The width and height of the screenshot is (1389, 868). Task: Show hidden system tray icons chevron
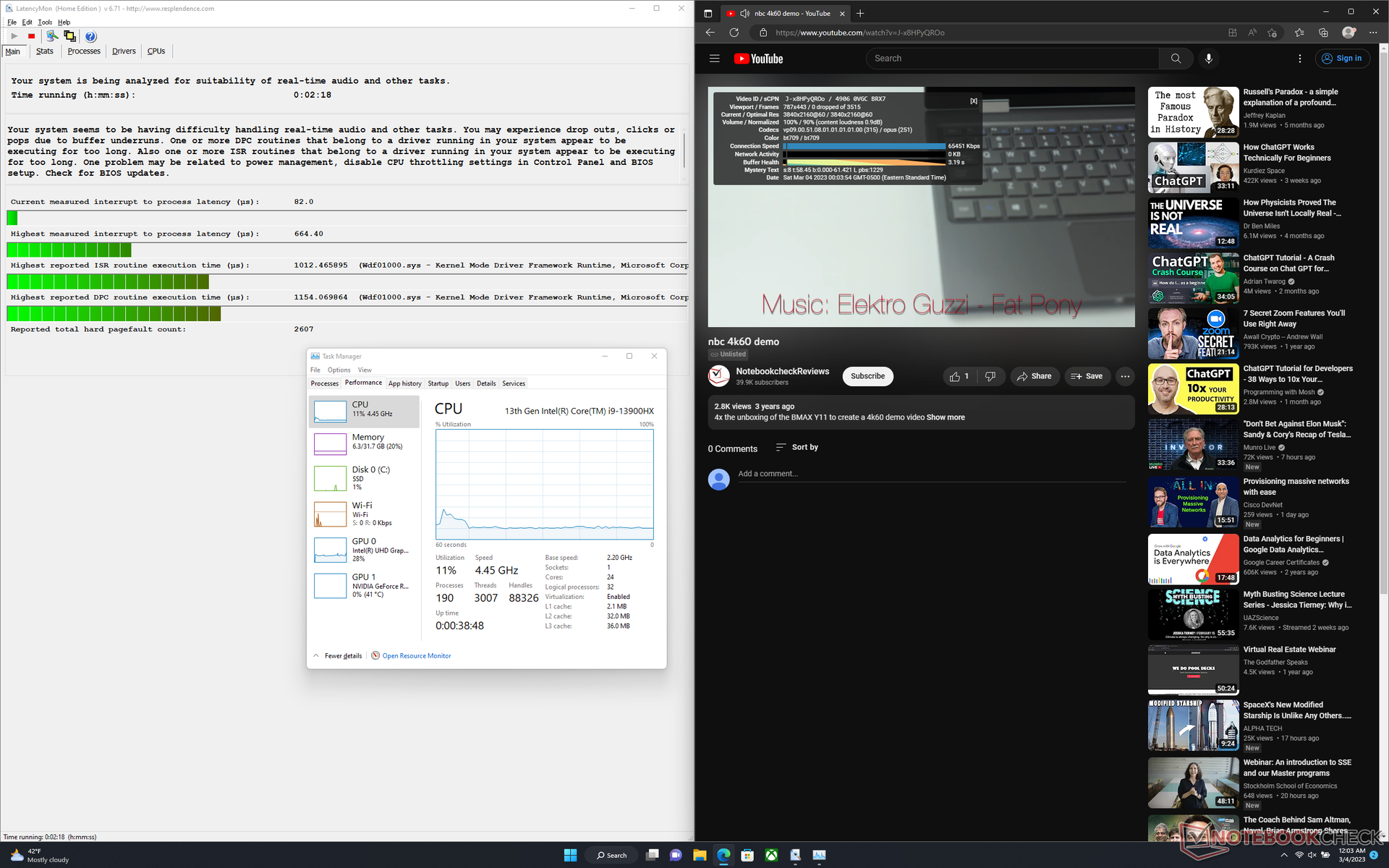tap(1284, 855)
